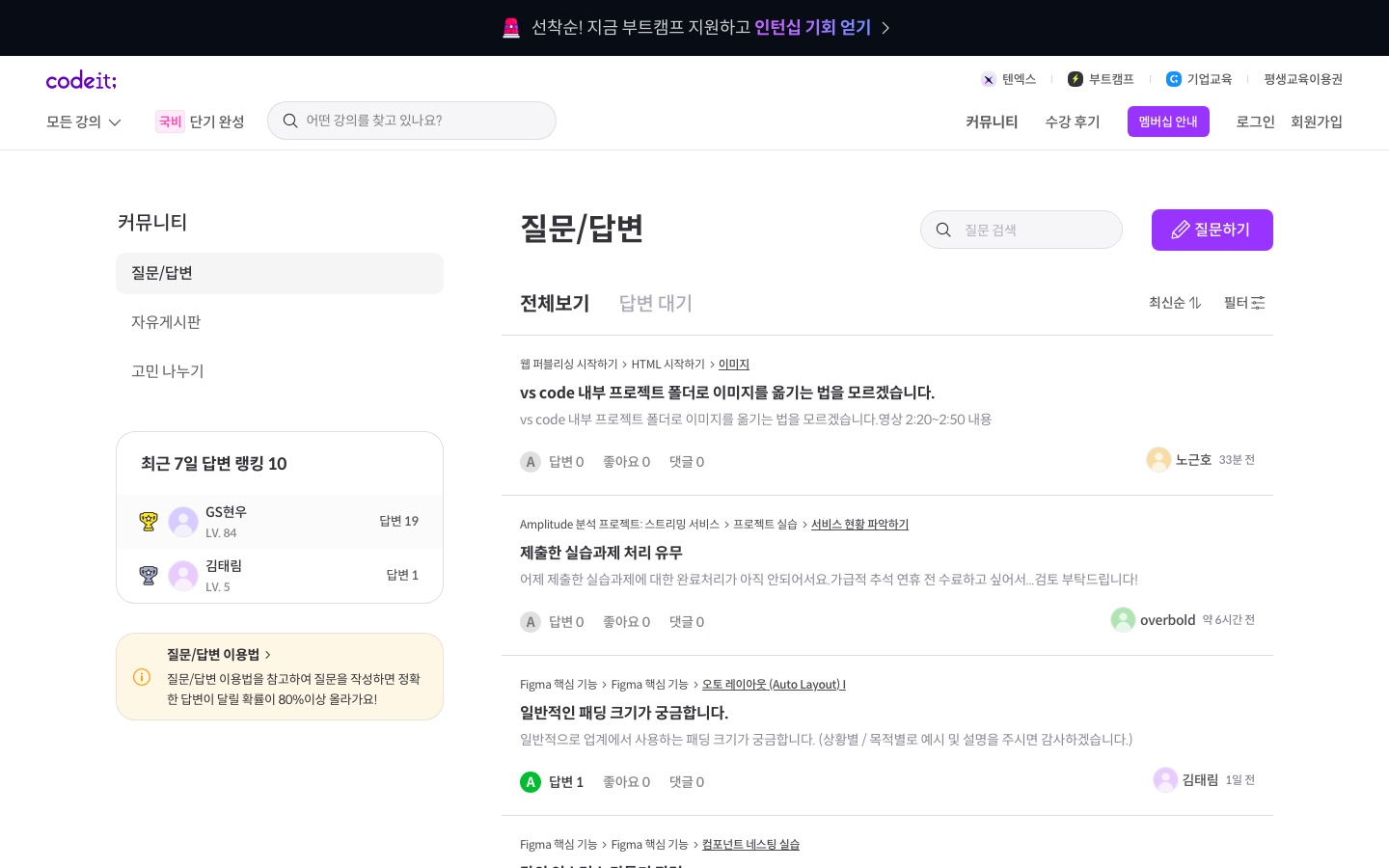Click 오토 레이아웃 (Auto Layout) I breadcrumb
The width and height of the screenshot is (1389, 868).
(774, 684)
